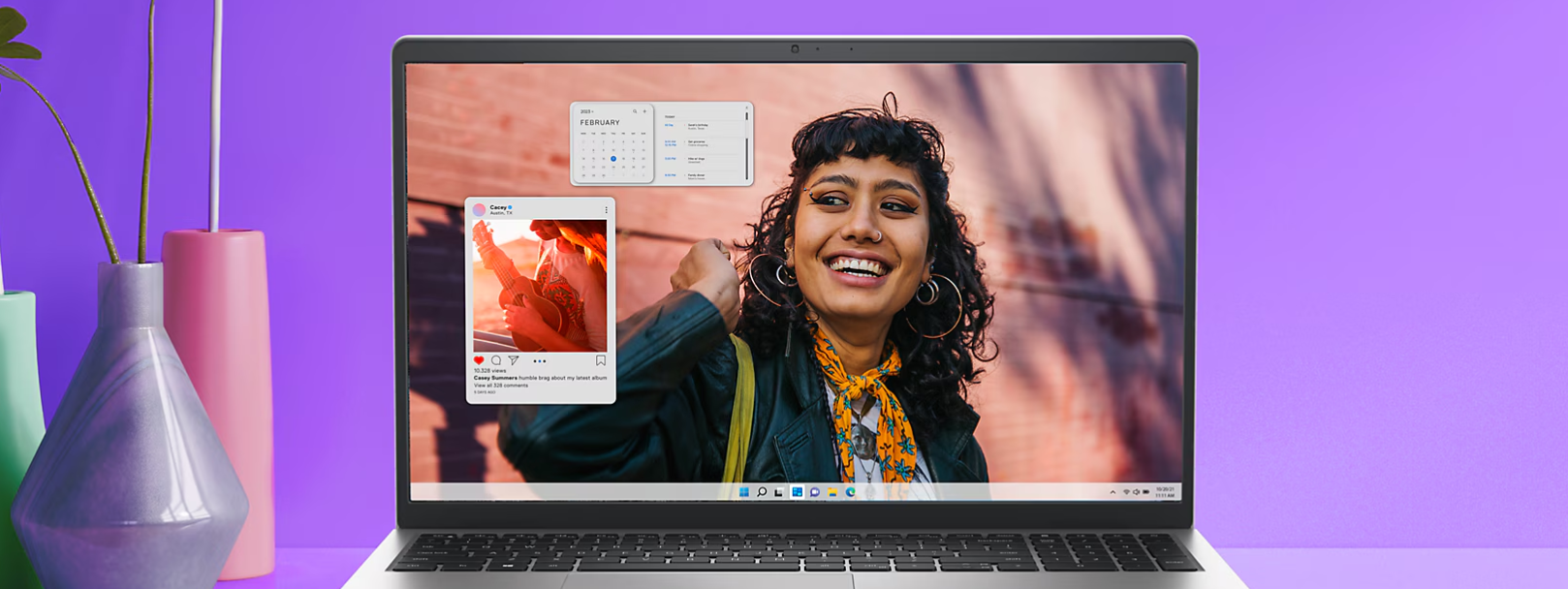
Task: Open the calendar year dropdown
Action: [586, 111]
